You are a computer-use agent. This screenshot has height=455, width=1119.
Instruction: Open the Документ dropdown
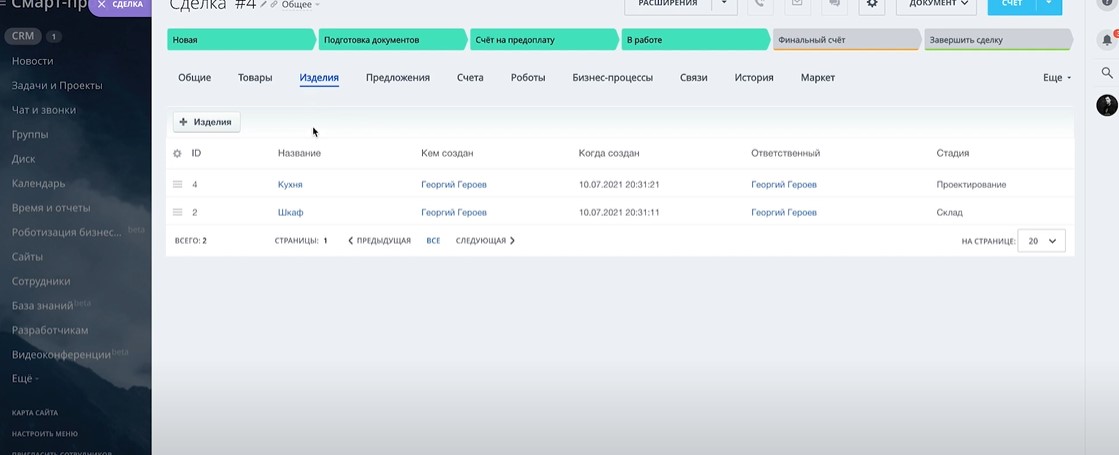pyautogui.click(x=936, y=4)
